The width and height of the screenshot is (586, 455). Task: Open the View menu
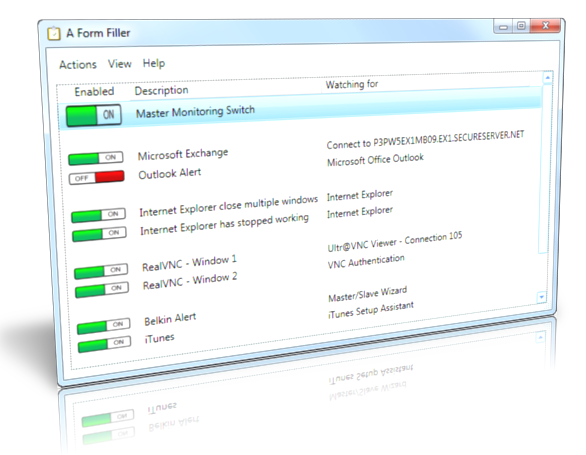(x=120, y=64)
